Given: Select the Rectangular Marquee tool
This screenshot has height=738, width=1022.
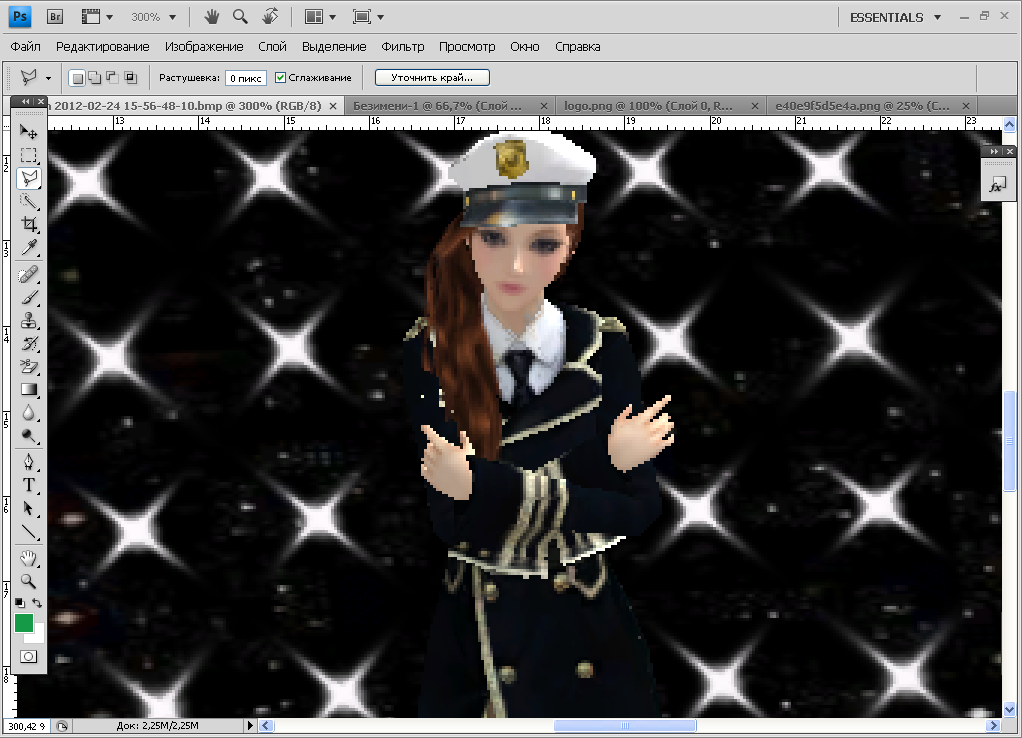Looking at the screenshot, I should tap(29, 155).
